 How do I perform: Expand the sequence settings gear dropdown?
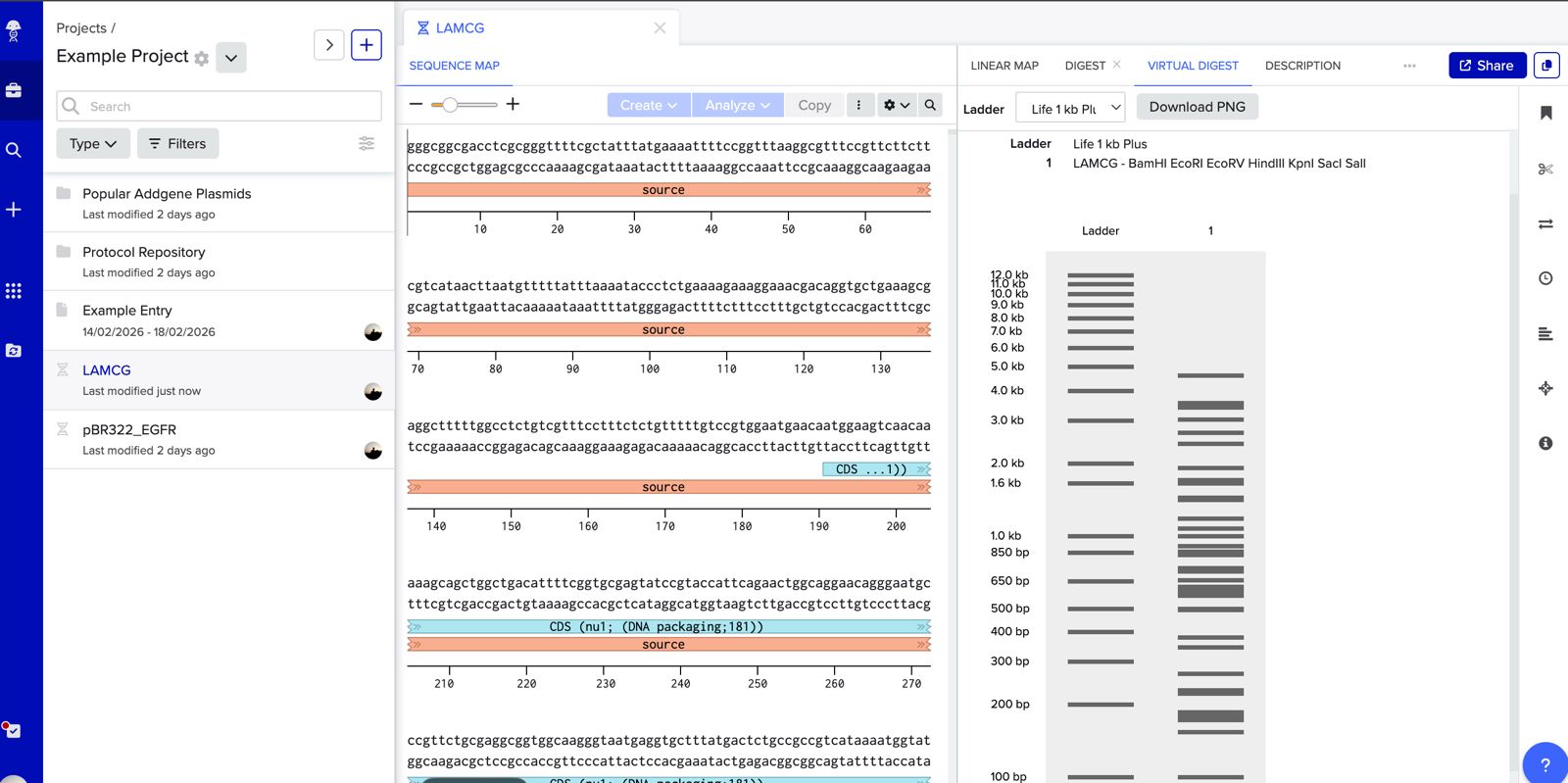pyautogui.click(x=896, y=105)
